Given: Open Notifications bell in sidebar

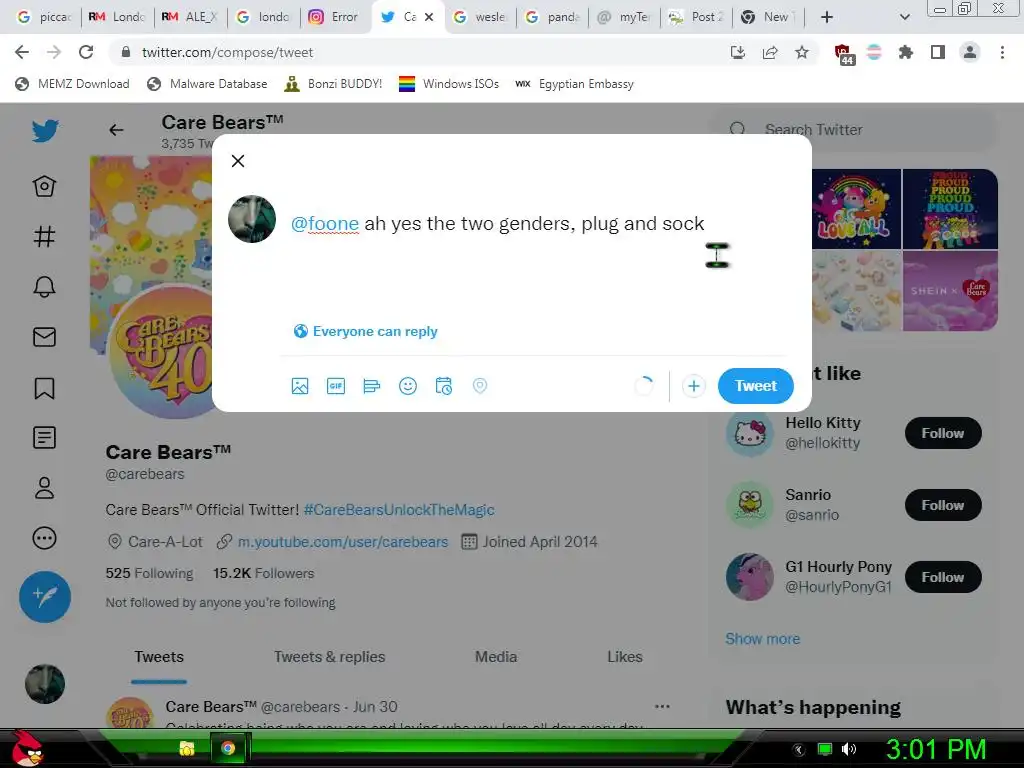Looking at the screenshot, I should click(x=44, y=287).
